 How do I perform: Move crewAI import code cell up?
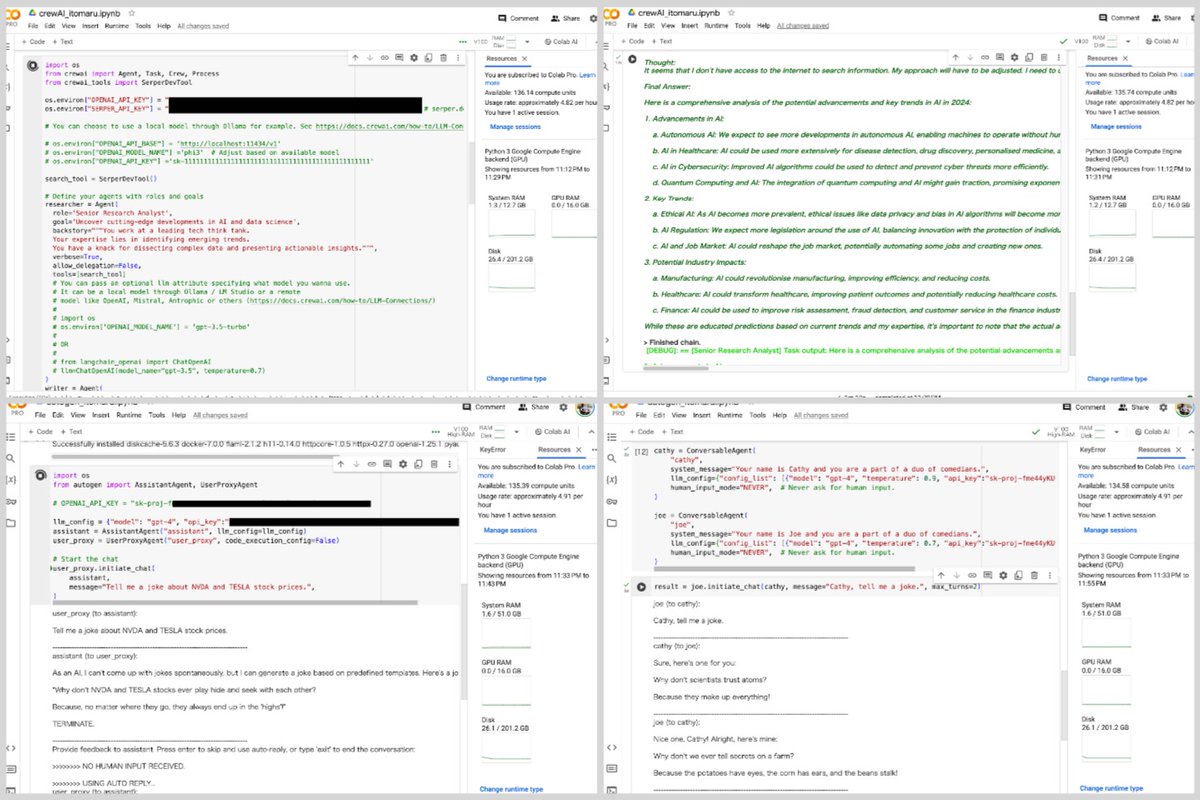pyautogui.click(x=355, y=57)
